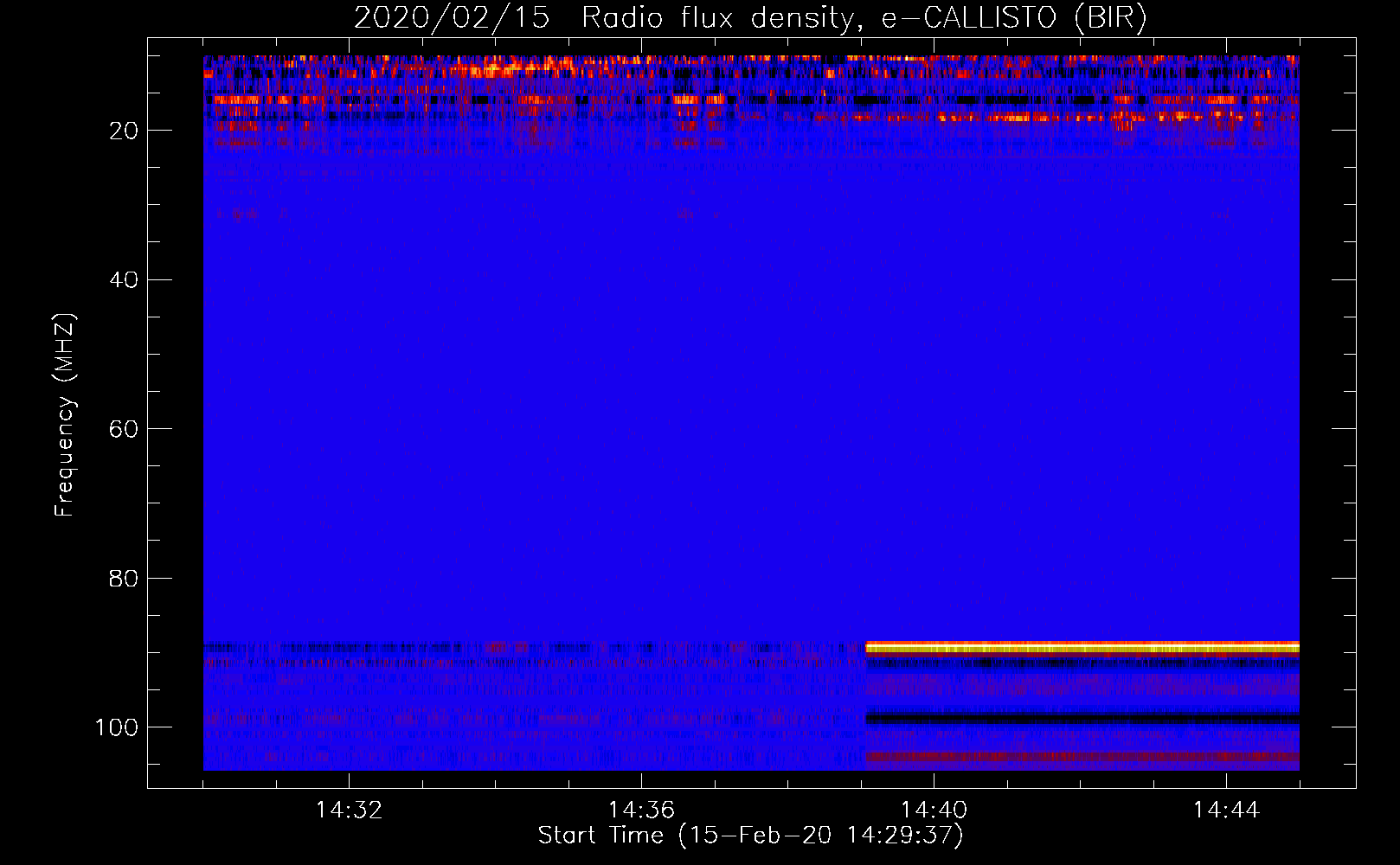Click the red band near 104 MHz after 14:39

1082,757
